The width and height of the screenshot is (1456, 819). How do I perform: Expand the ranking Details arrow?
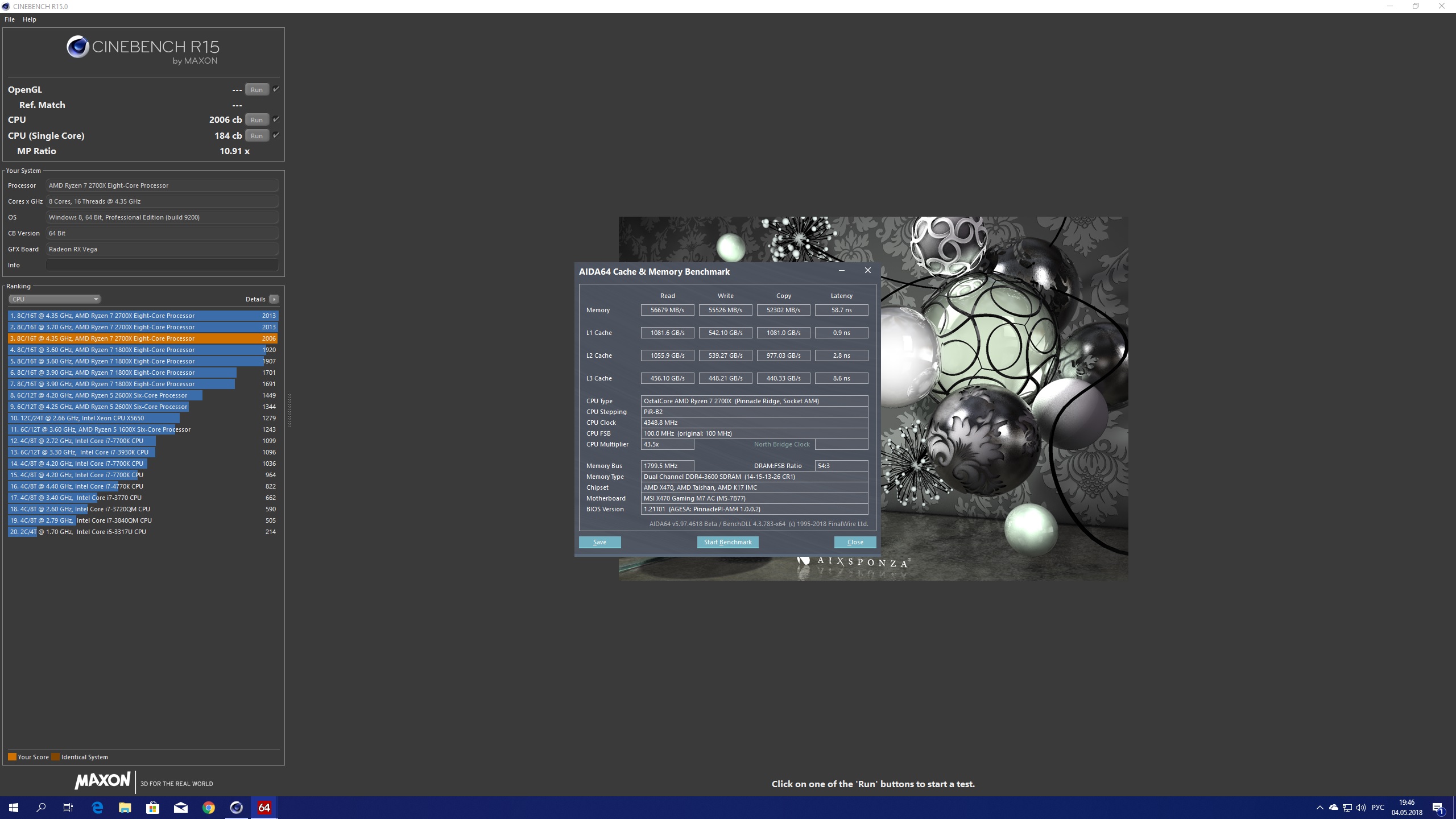click(274, 299)
